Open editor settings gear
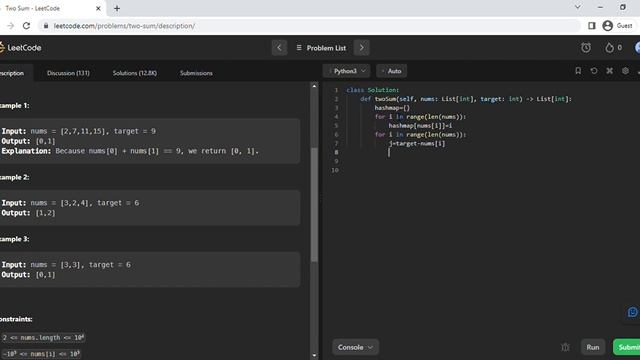640x360 pixels. 625,71
